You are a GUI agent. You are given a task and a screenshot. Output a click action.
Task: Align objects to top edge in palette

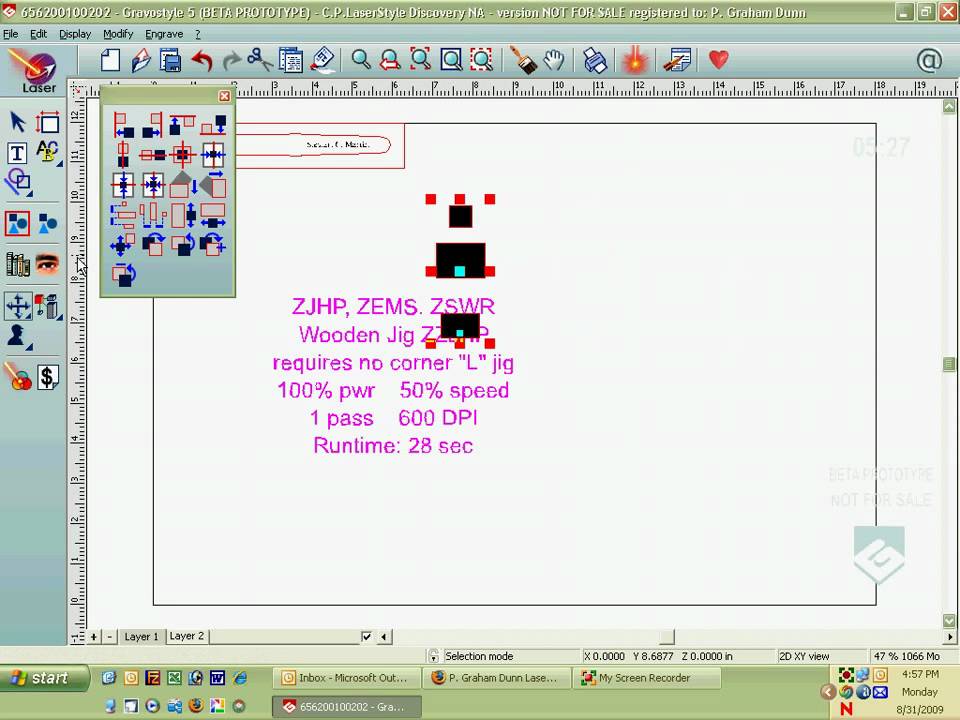(x=182, y=125)
